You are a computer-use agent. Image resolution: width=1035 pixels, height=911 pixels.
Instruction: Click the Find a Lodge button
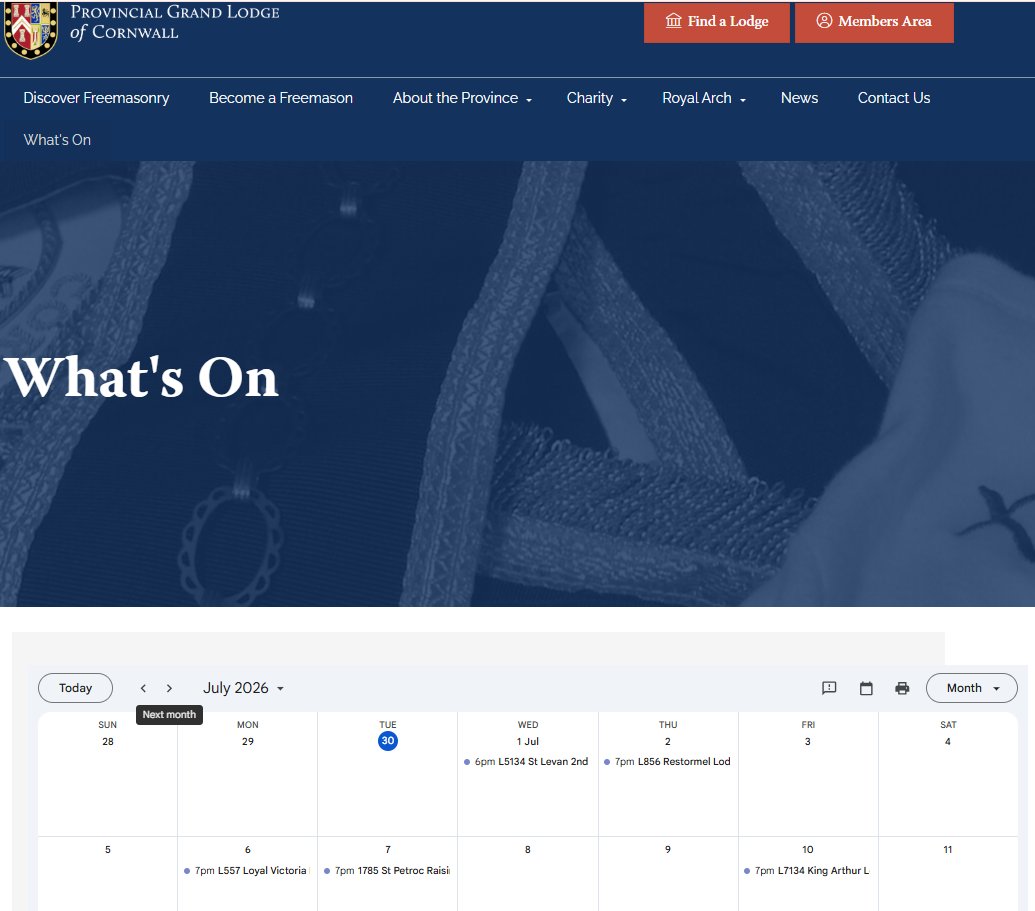coord(716,22)
